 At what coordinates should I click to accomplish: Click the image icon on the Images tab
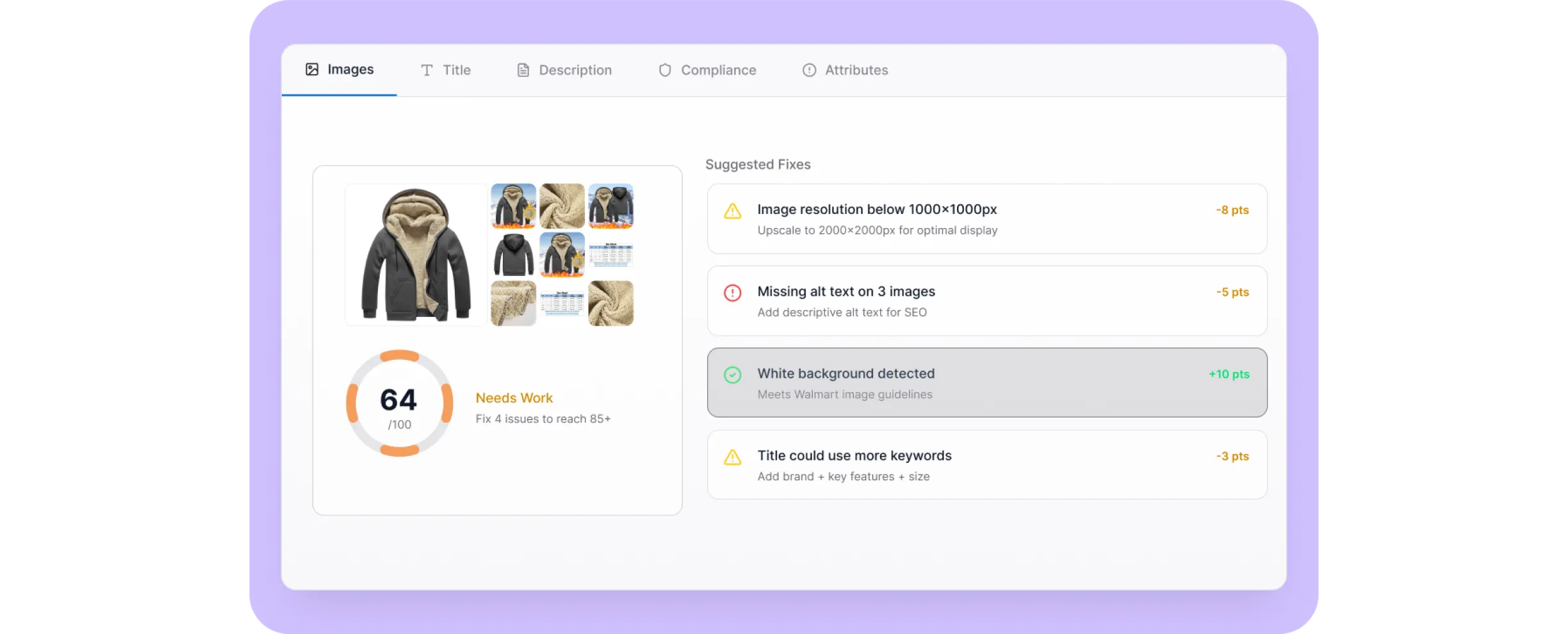pyautogui.click(x=312, y=70)
